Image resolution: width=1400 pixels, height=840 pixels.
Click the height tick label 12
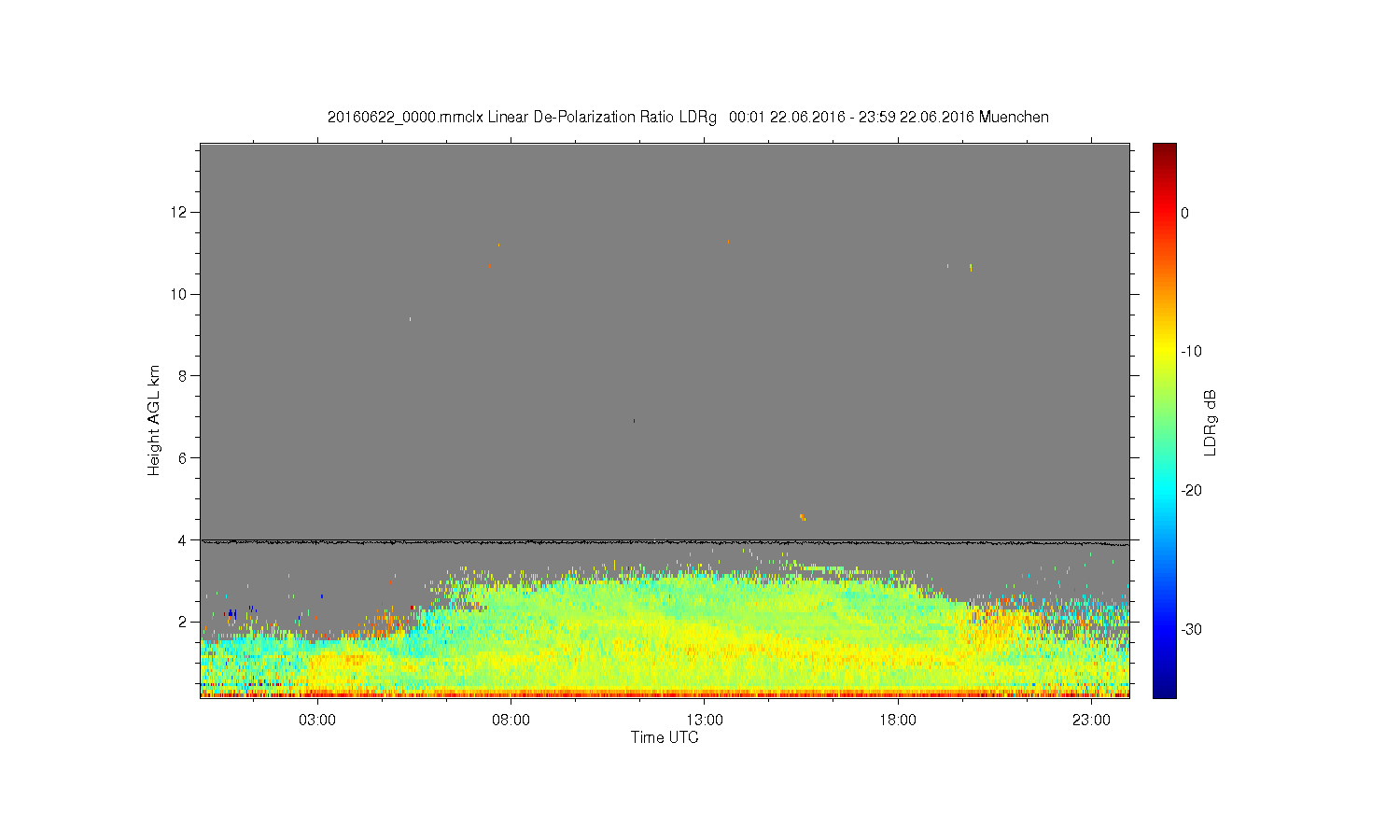click(180, 212)
